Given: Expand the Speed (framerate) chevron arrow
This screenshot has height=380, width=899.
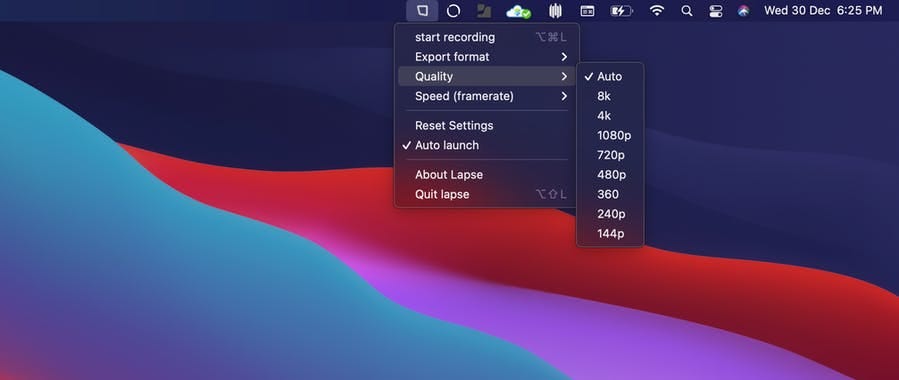Looking at the screenshot, I should click(564, 96).
